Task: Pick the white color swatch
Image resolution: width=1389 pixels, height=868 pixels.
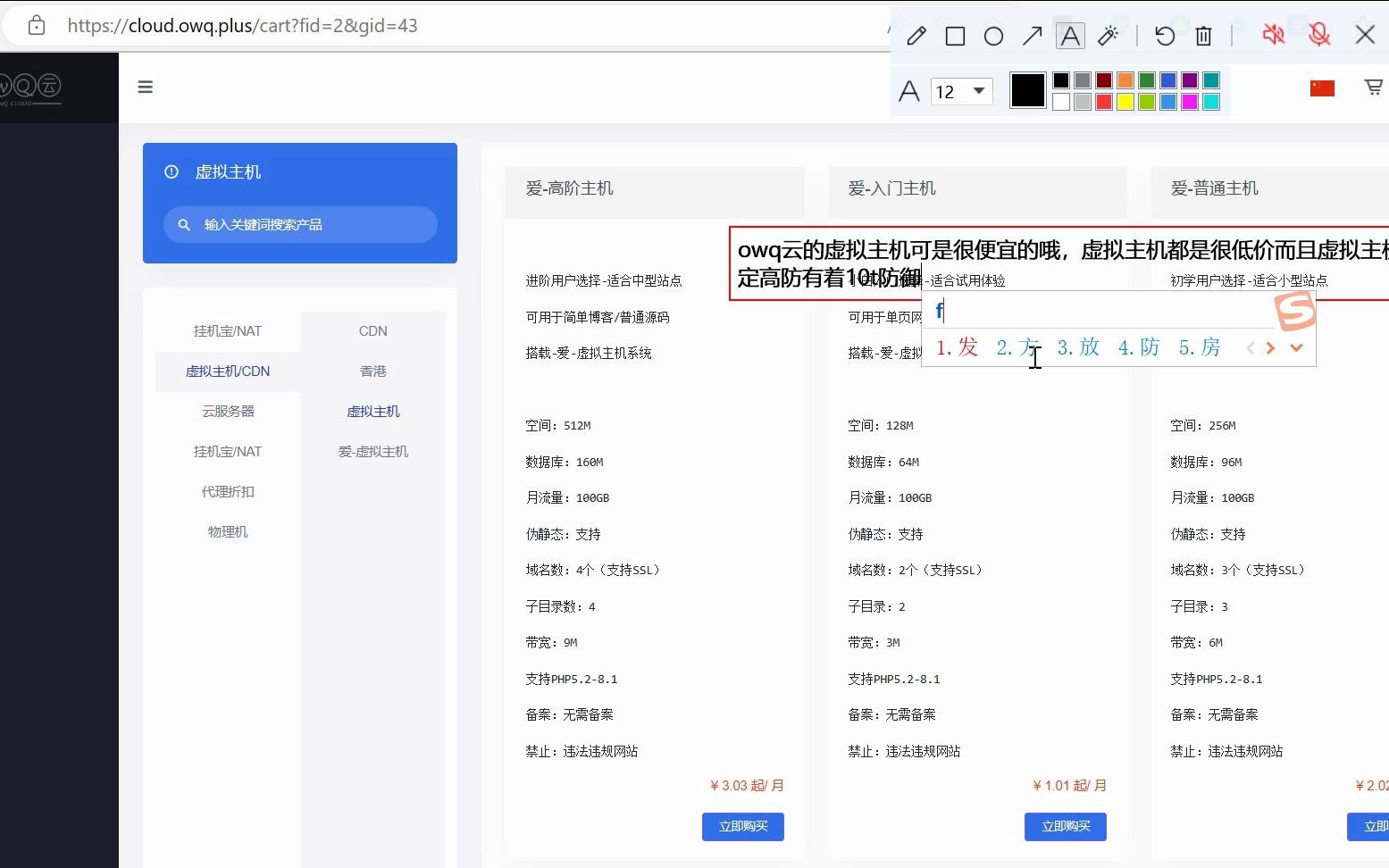Action: [1061, 102]
